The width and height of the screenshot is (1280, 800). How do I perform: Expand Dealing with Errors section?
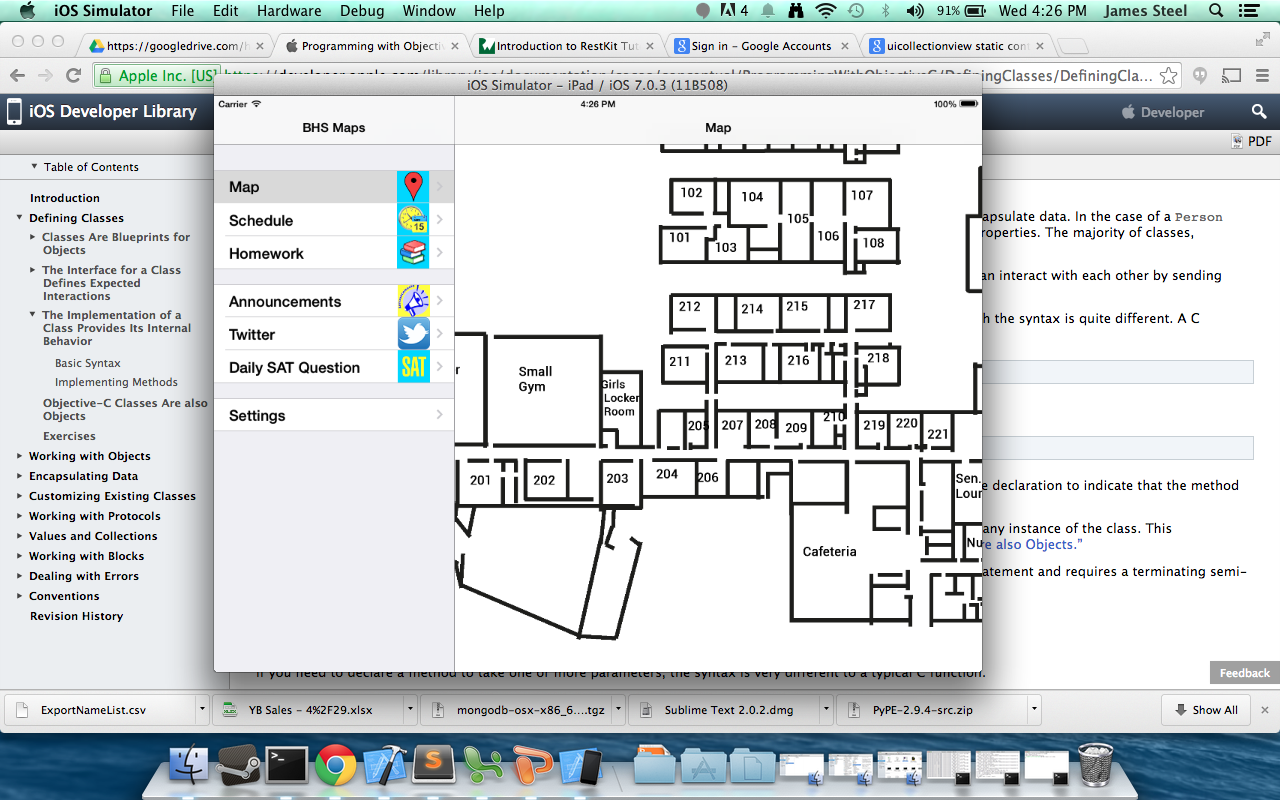19,576
